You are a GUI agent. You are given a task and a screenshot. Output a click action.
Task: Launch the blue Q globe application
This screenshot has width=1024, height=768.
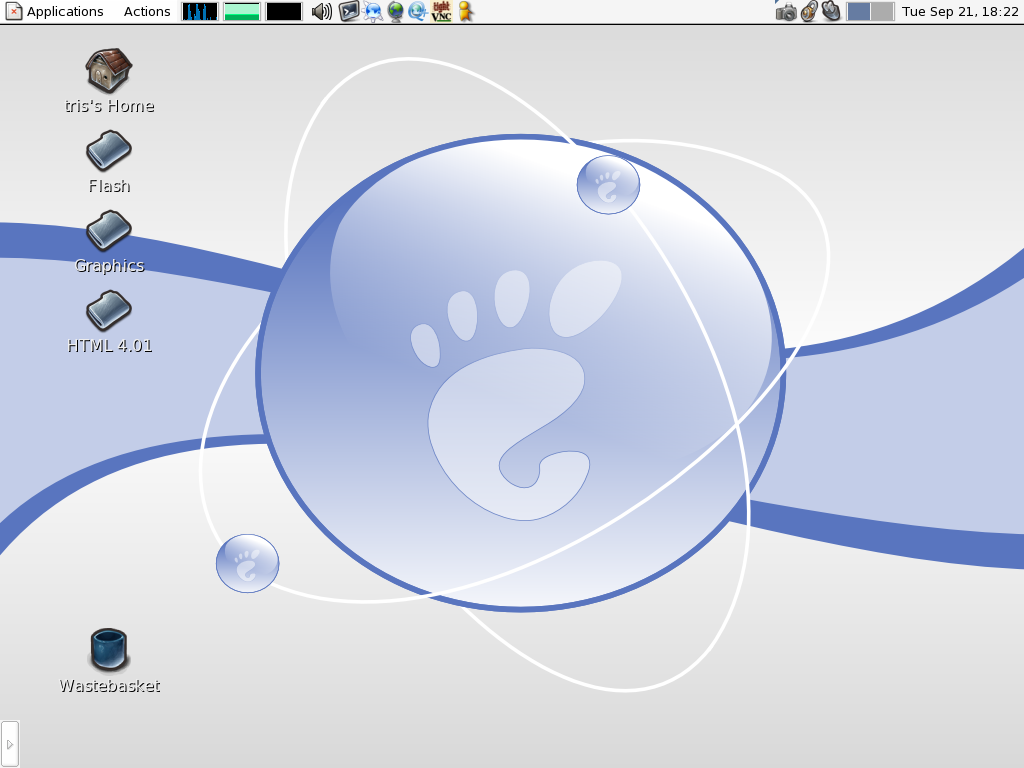(418, 11)
